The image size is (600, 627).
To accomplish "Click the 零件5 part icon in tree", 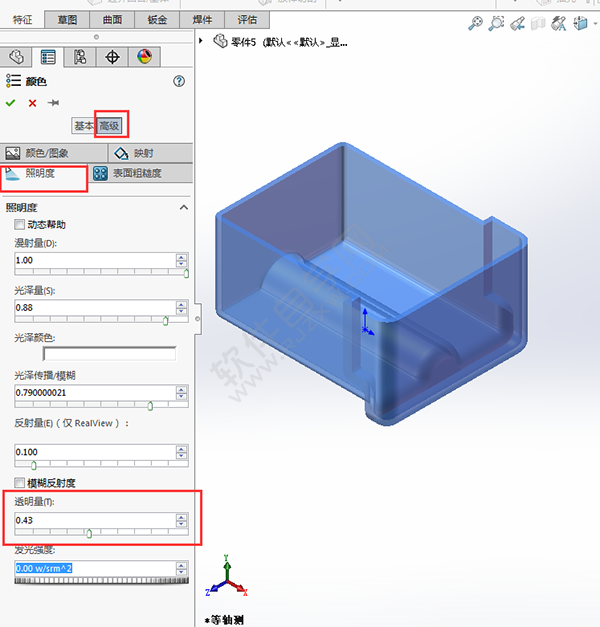I will 220,41.
